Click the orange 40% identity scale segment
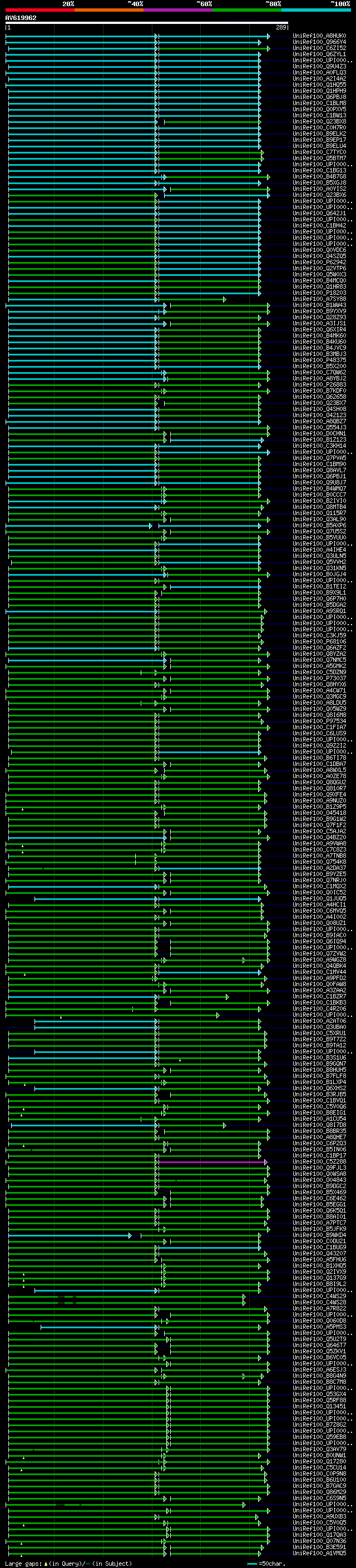This screenshot has height=1568, width=356. (x=109, y=10)
